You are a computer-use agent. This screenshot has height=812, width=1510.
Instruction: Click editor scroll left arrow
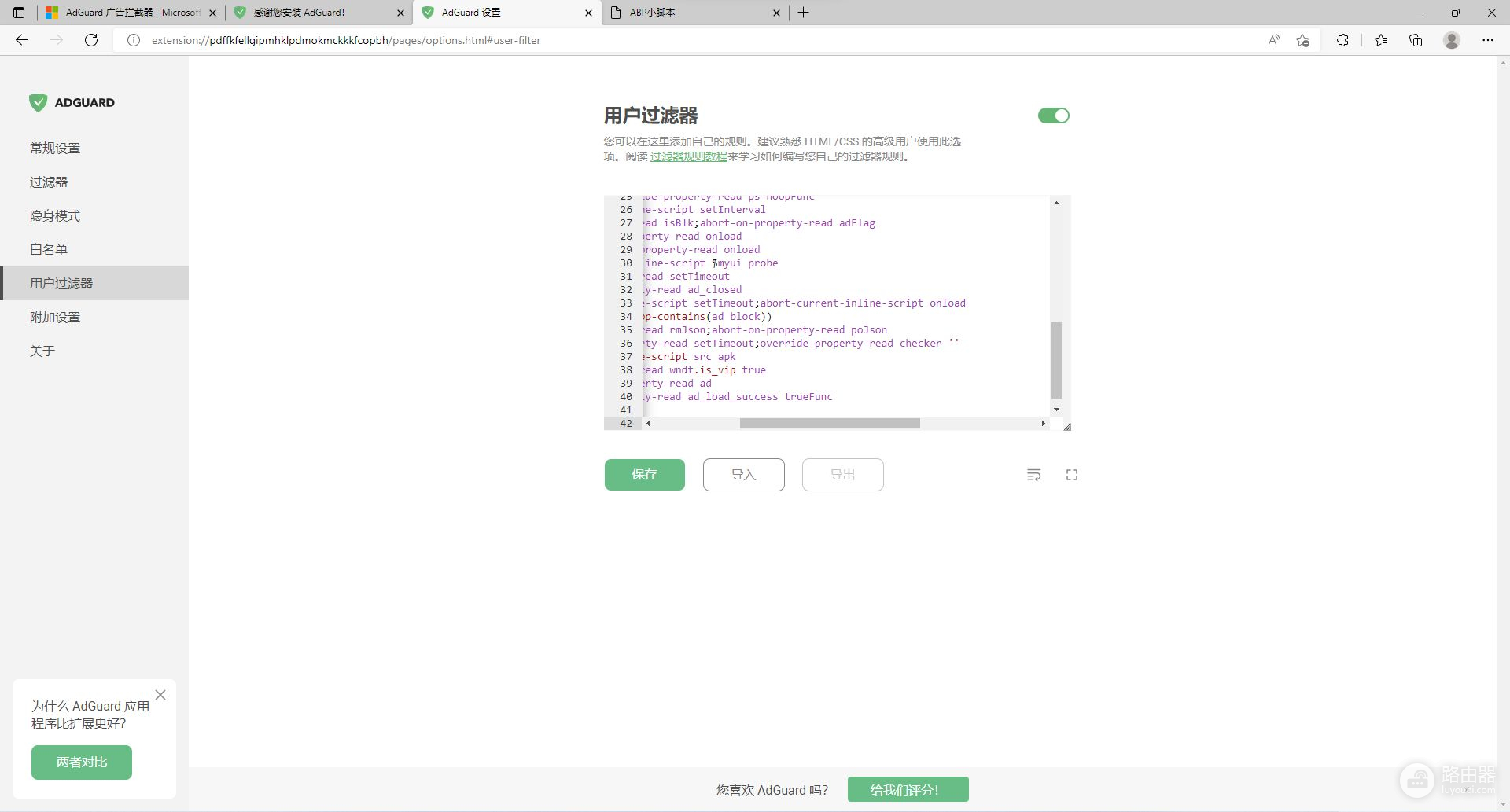tap(648, 423)
